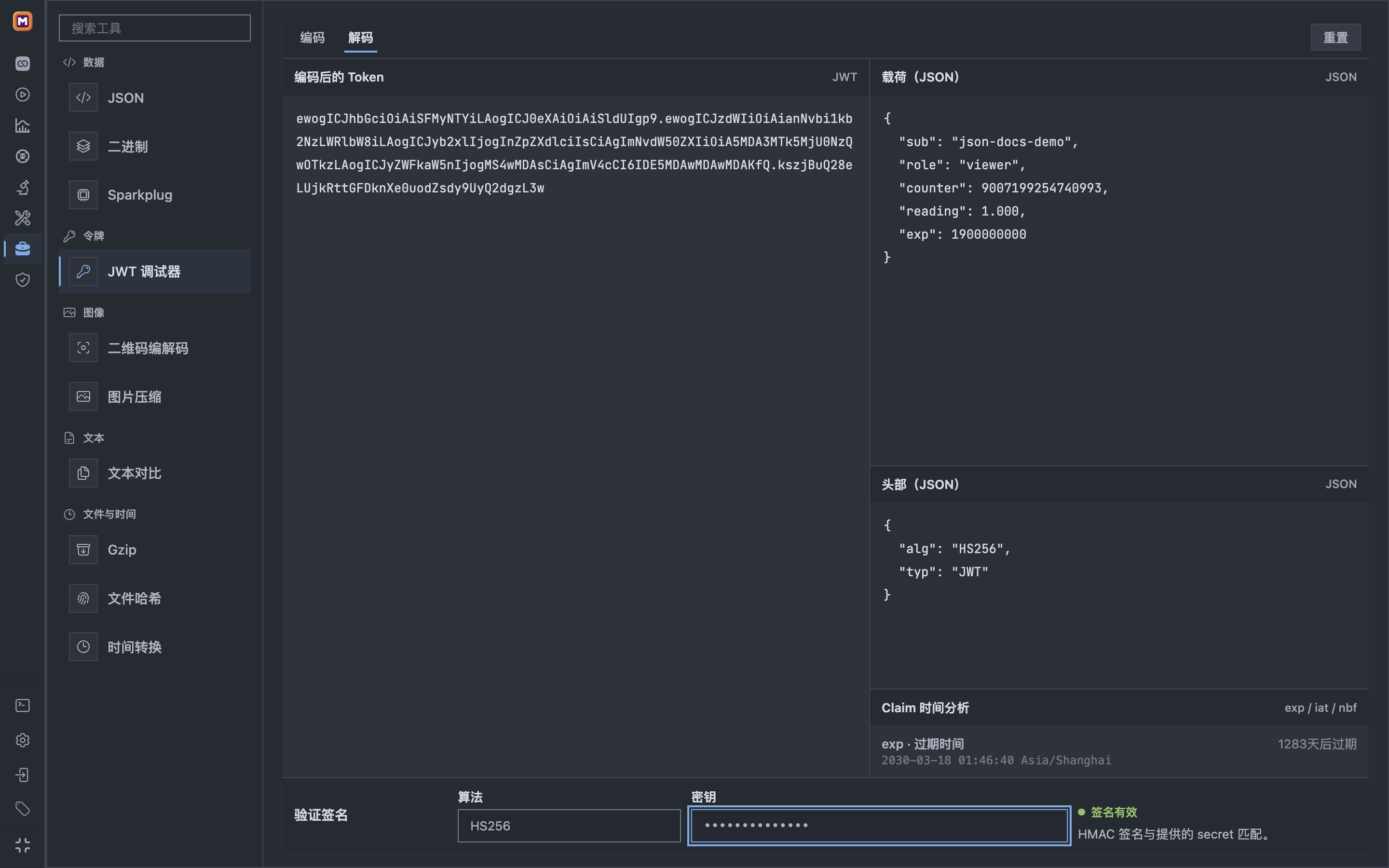Open the toolbox briefcase icon in left rail
1389x868 pixels.
(22, 248)
